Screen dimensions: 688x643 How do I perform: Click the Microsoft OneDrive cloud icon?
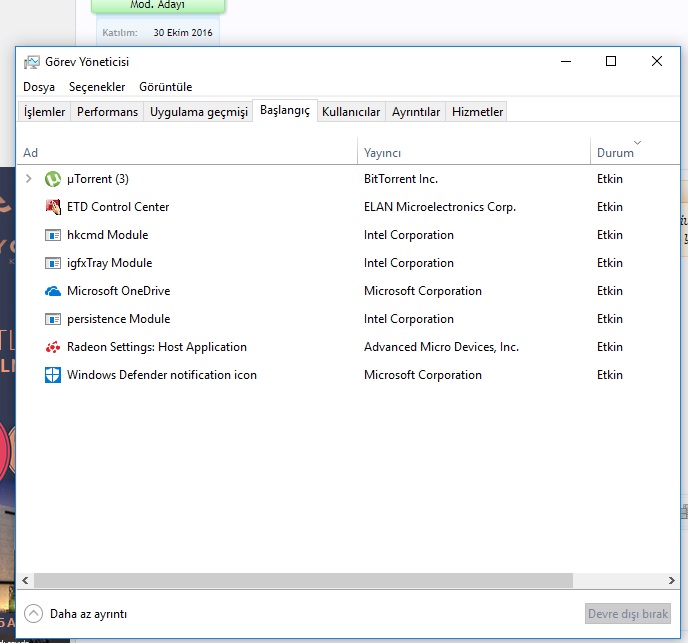pyautogui.click(x=53, y=291)
